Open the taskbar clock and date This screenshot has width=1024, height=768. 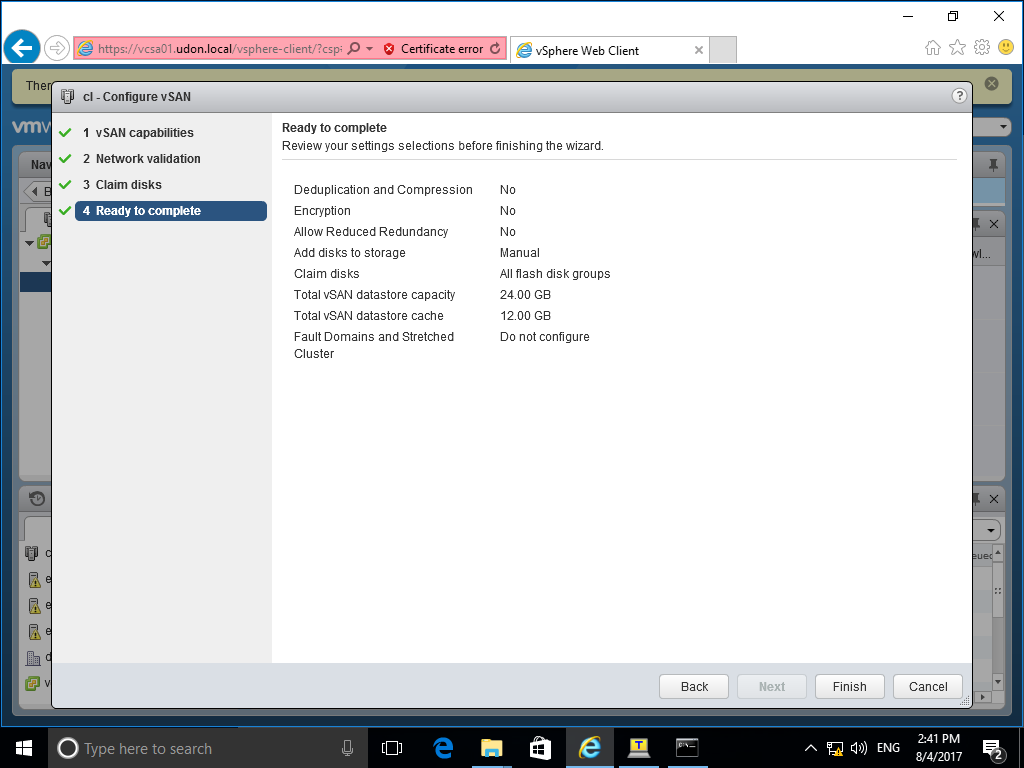tap(938, 748)
